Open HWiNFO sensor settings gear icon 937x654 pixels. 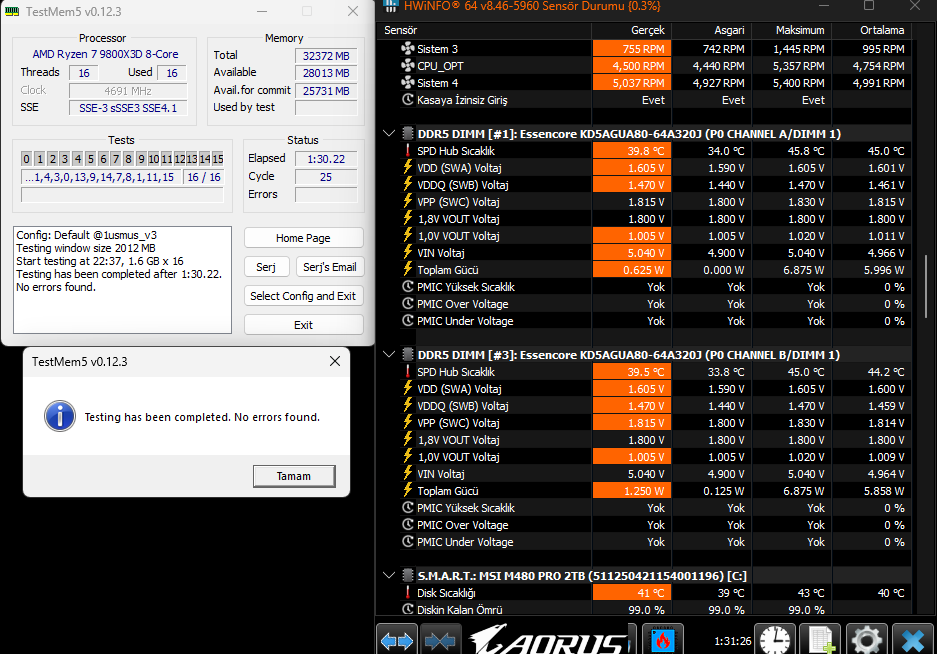click(866, 641)
